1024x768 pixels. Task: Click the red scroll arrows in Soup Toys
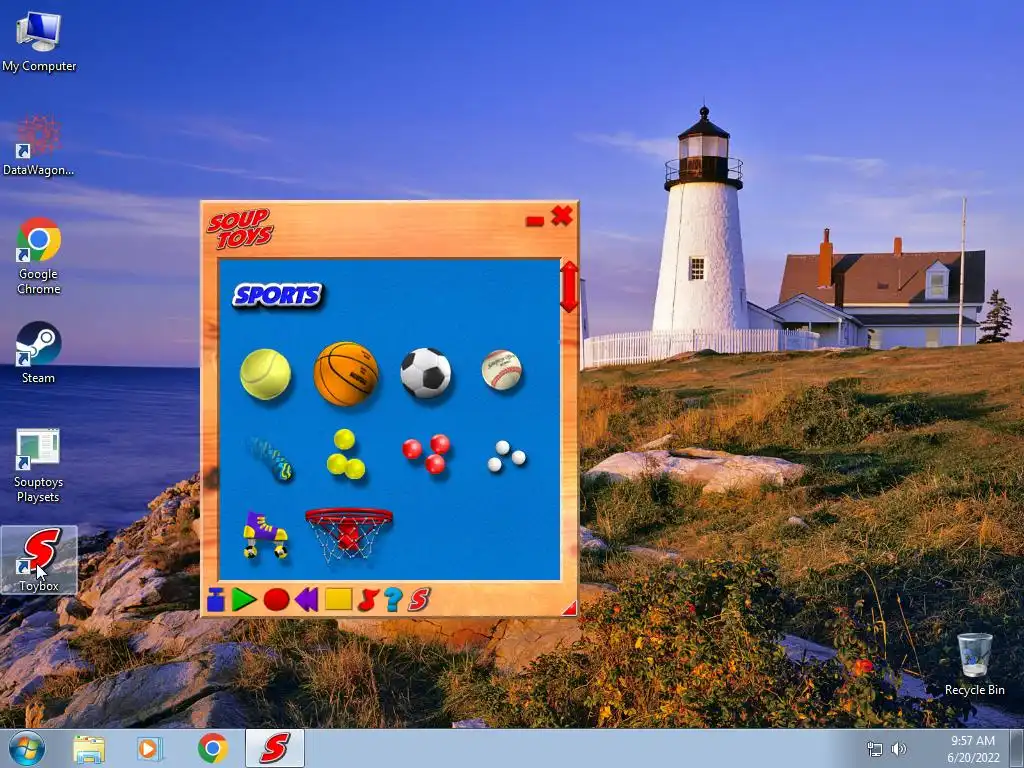point(569,287)
